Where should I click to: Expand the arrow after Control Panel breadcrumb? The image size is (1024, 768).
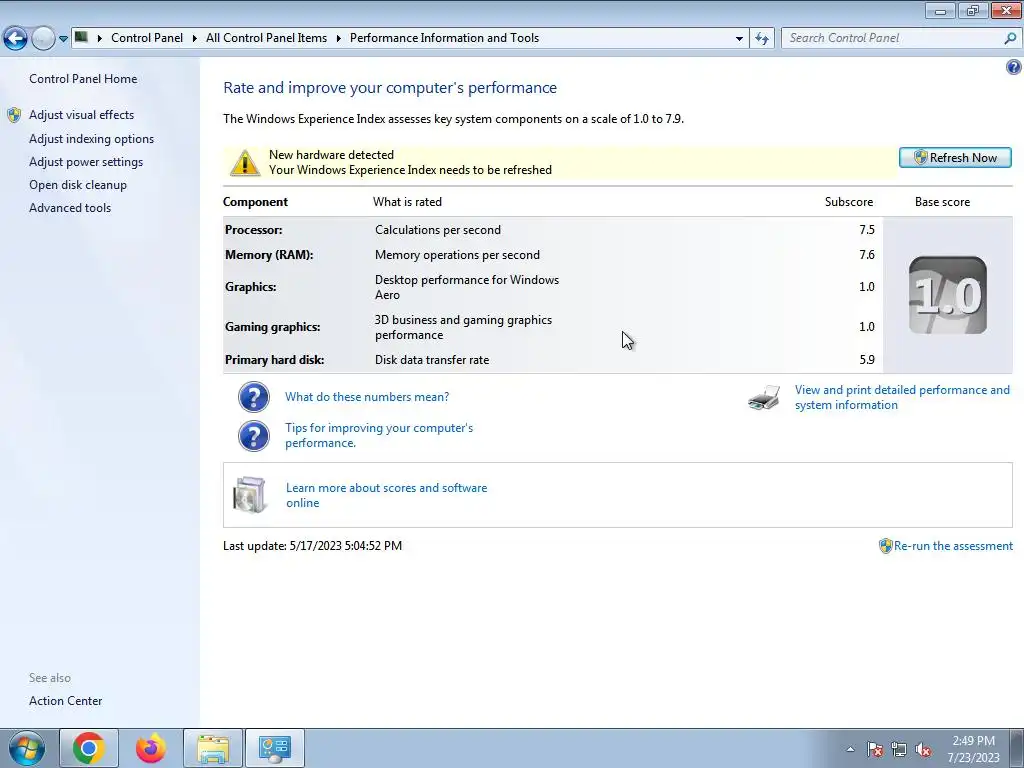(x=195, y=38)
